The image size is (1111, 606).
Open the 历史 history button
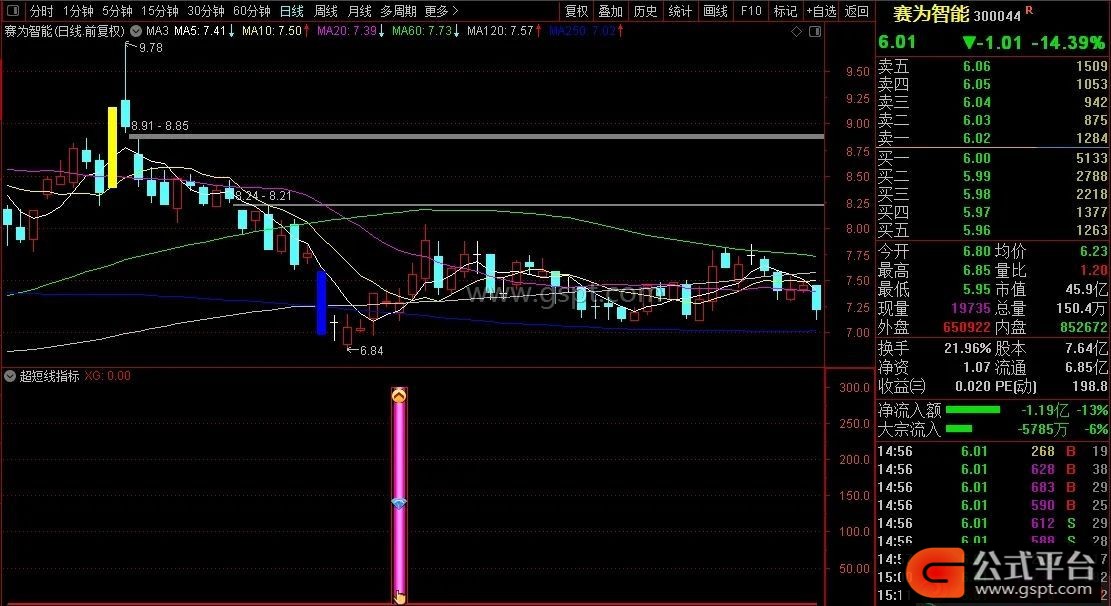(x=645, y=11)
